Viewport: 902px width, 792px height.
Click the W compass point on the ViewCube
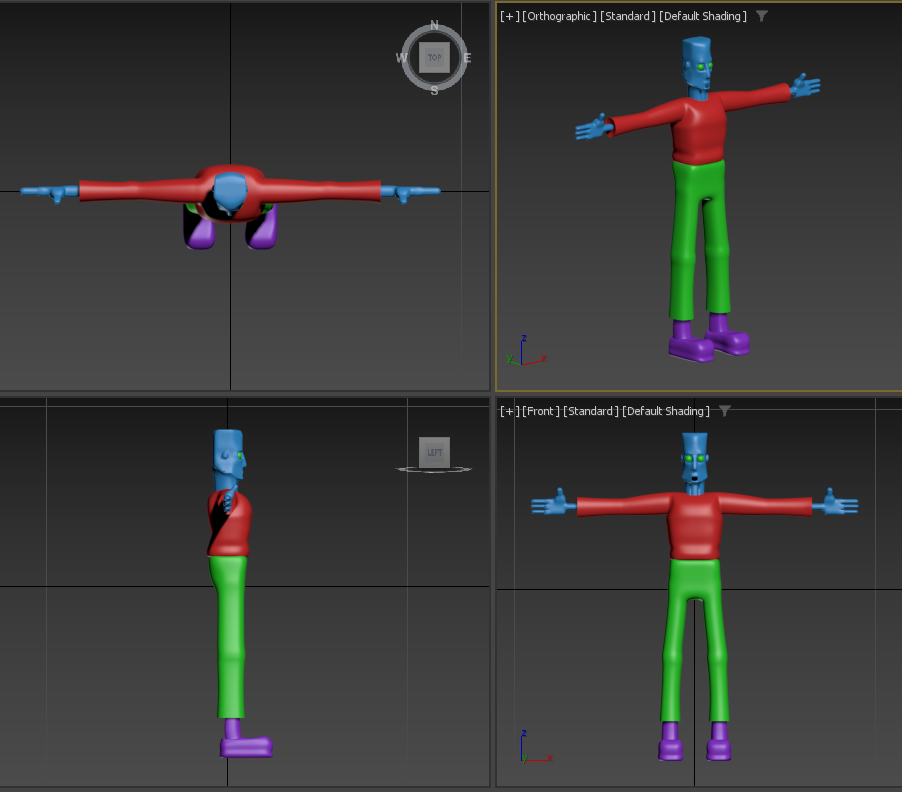(x=401, y=58)
